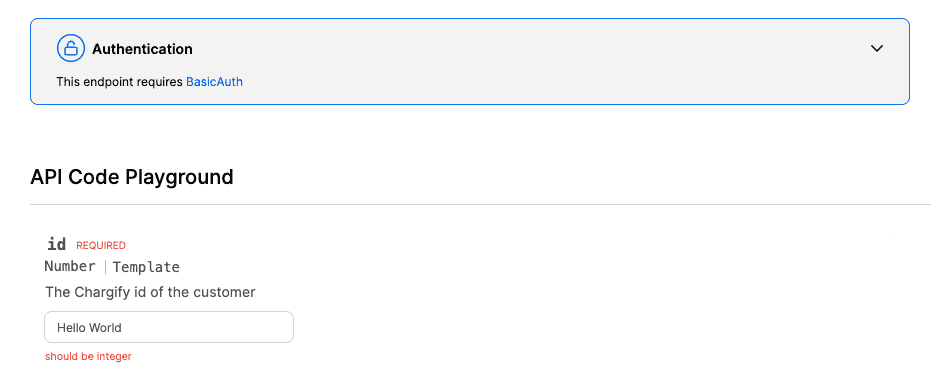Click the Authentication heading text

click(142, 49)
